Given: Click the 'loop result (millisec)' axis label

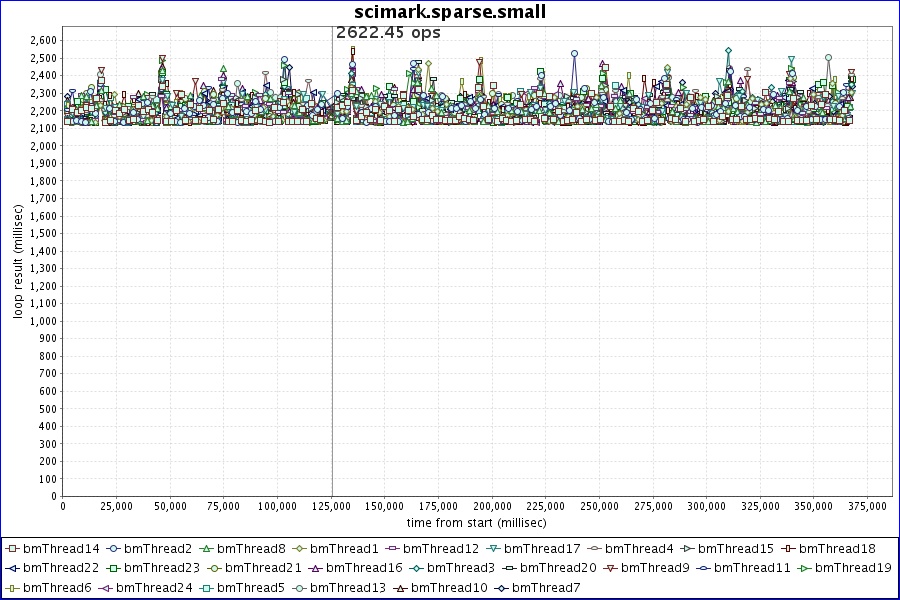Looking at the screenshot, I should 18,268.
